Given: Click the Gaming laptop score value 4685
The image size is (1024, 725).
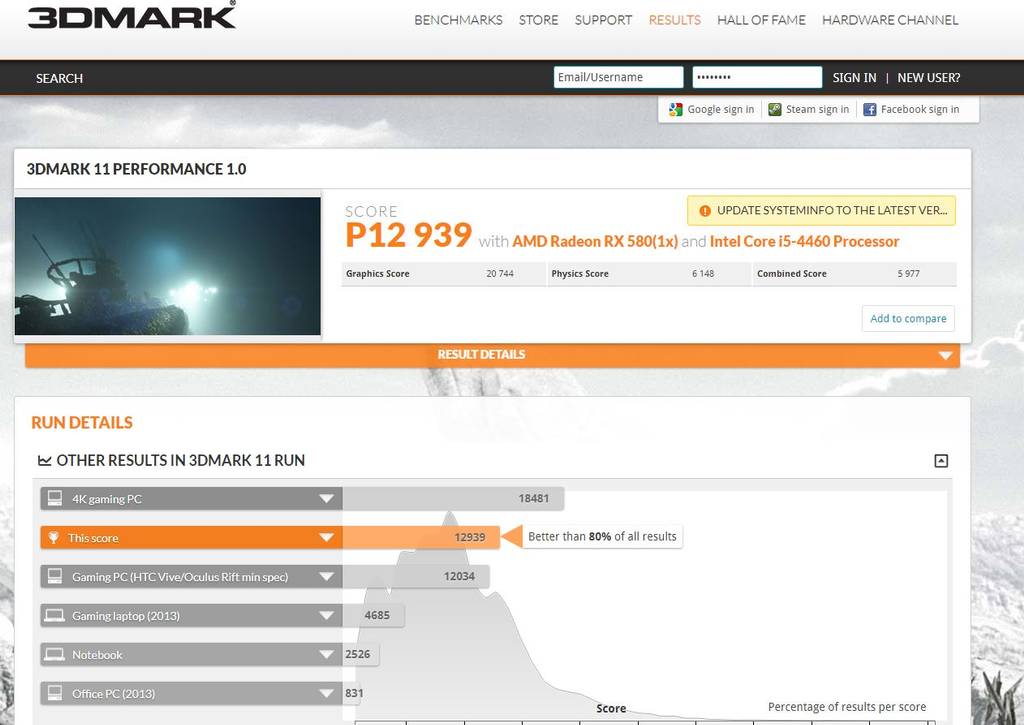Looking at the screenshot, I should [x=377, y=615].
